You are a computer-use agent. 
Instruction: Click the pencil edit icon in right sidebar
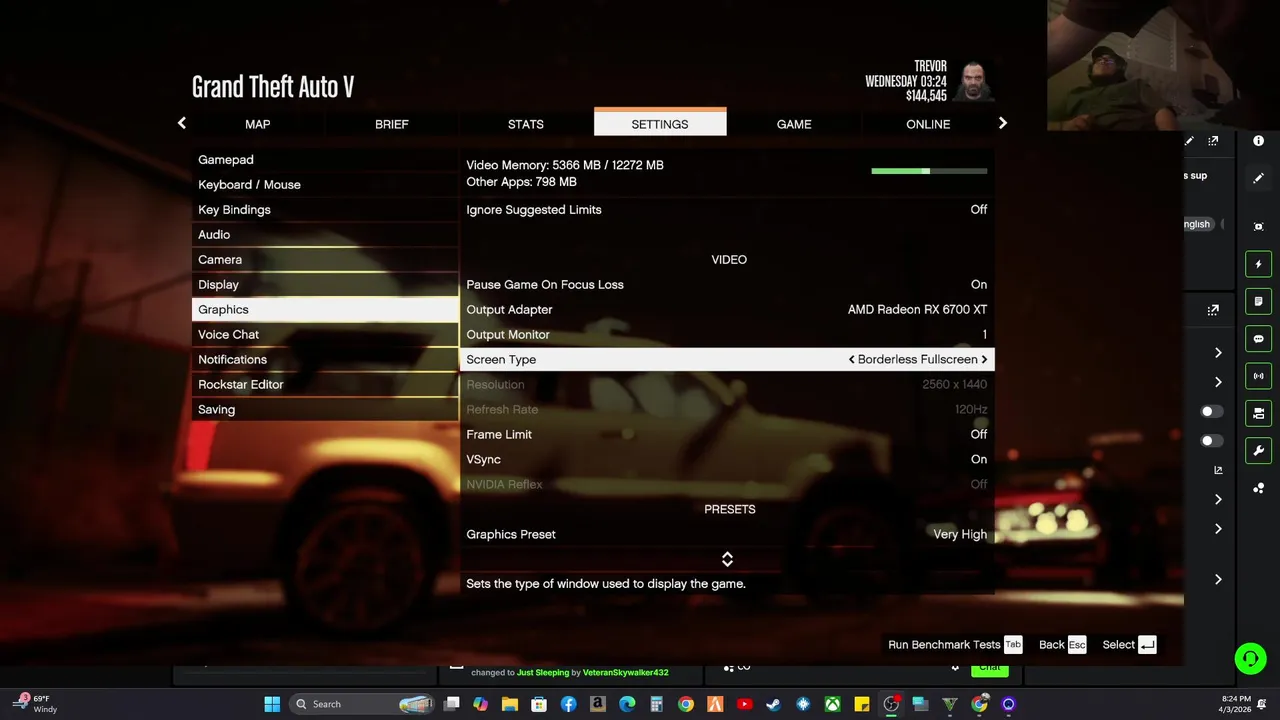tap(1258, 178)
